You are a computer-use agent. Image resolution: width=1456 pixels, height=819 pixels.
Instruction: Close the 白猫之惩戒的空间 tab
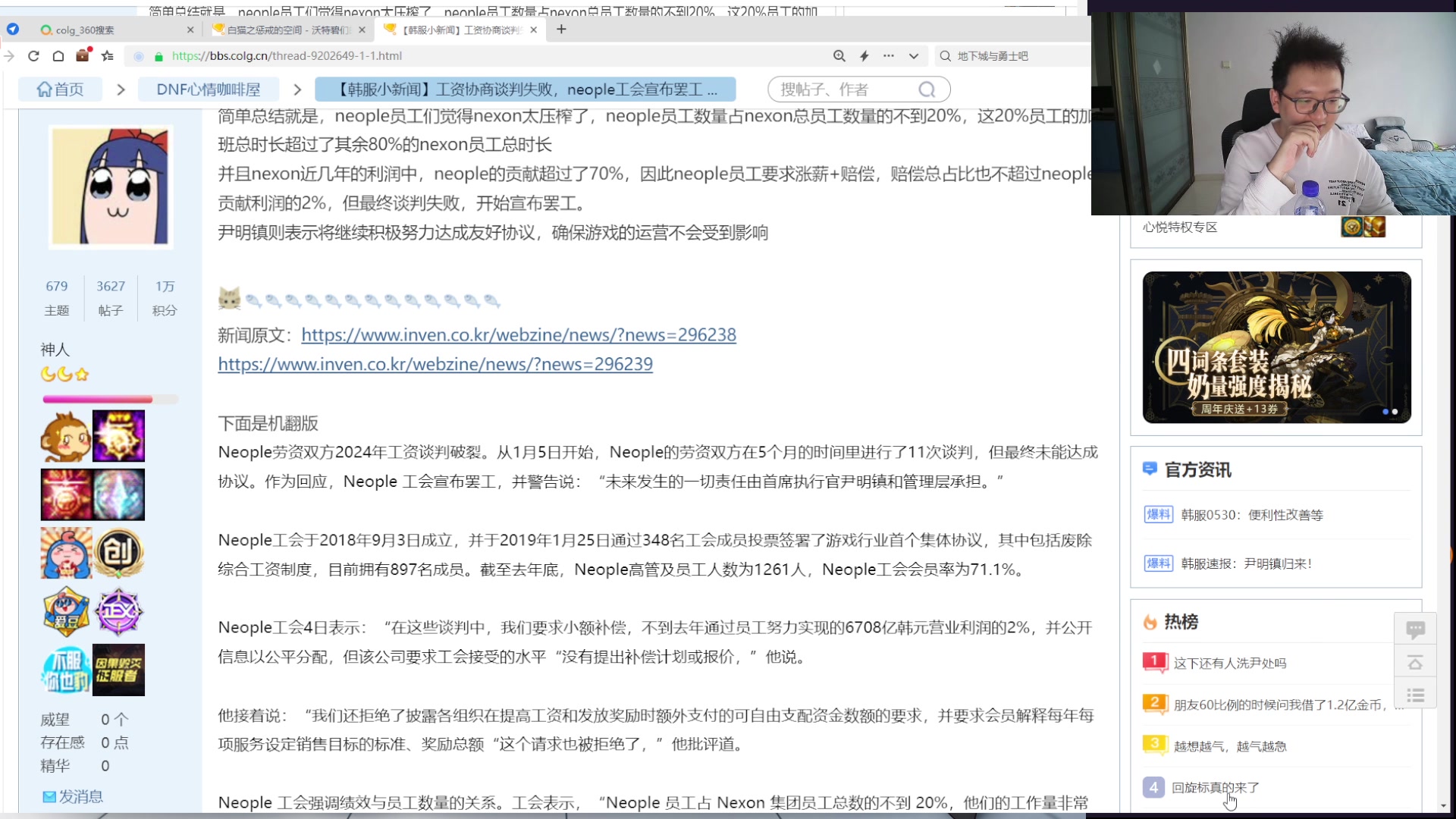[x=362, y=30]
